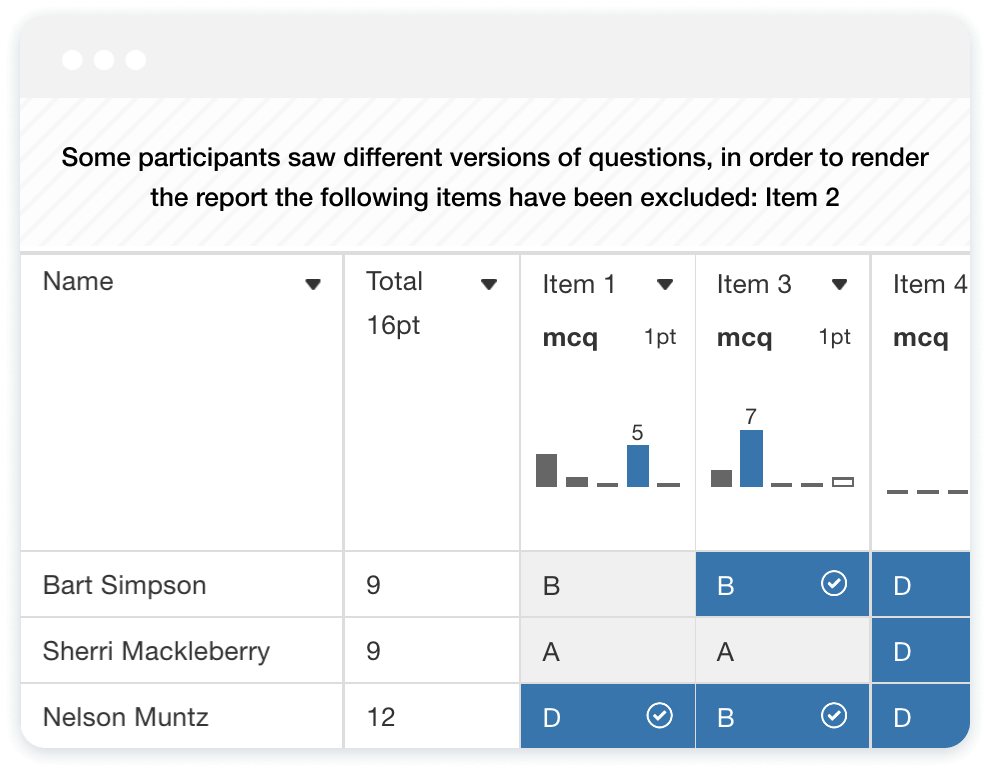Select Bart Simpson's Item 1 answer B cell
Image resolution: width=990 pixels, height=772 pixels.
(x=607, y=585)
